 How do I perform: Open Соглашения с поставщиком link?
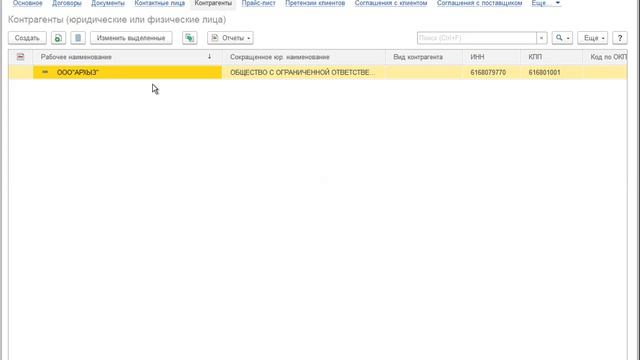click(x=479, y=3)
